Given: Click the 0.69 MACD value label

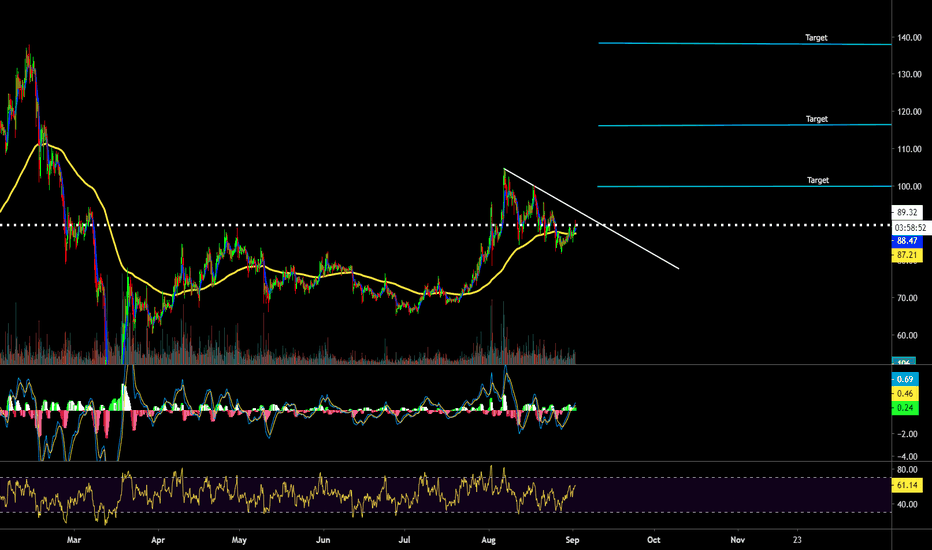Looking at the screenshot, I should coord(905,379).
